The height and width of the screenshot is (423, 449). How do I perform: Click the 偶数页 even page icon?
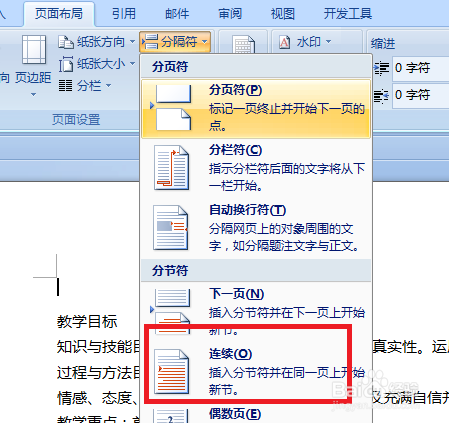(170, 416)
